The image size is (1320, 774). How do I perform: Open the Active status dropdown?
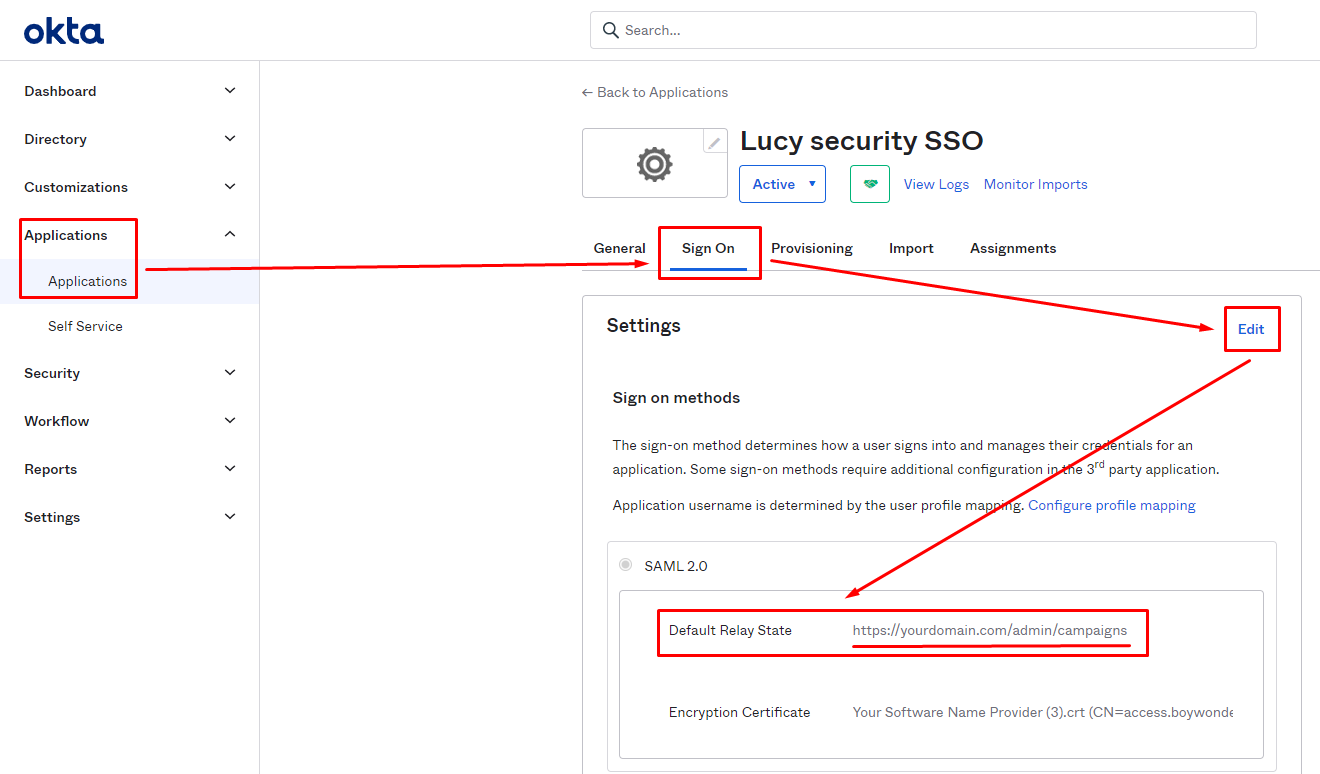[x=782, y=184]
